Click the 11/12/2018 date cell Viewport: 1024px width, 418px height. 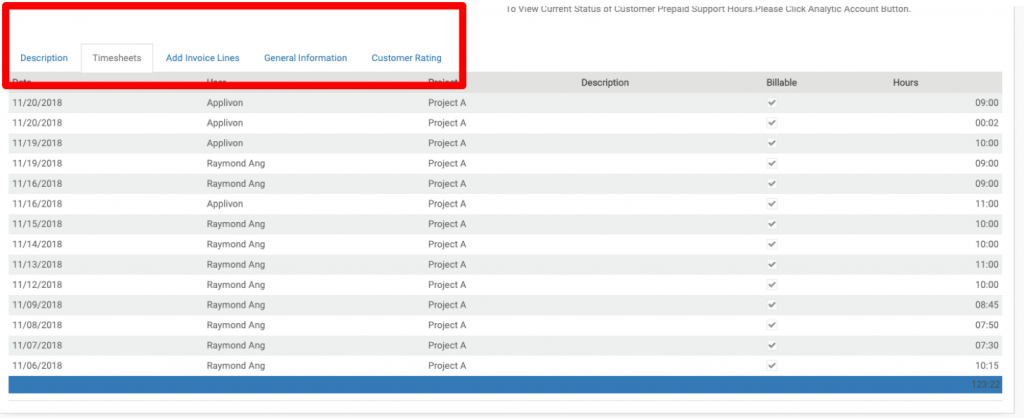pyautogui.click(x=37, y=285)
